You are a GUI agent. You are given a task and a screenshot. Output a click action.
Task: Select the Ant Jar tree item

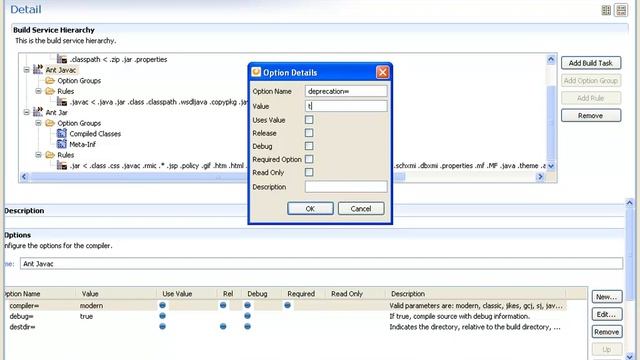pos(56,112)
